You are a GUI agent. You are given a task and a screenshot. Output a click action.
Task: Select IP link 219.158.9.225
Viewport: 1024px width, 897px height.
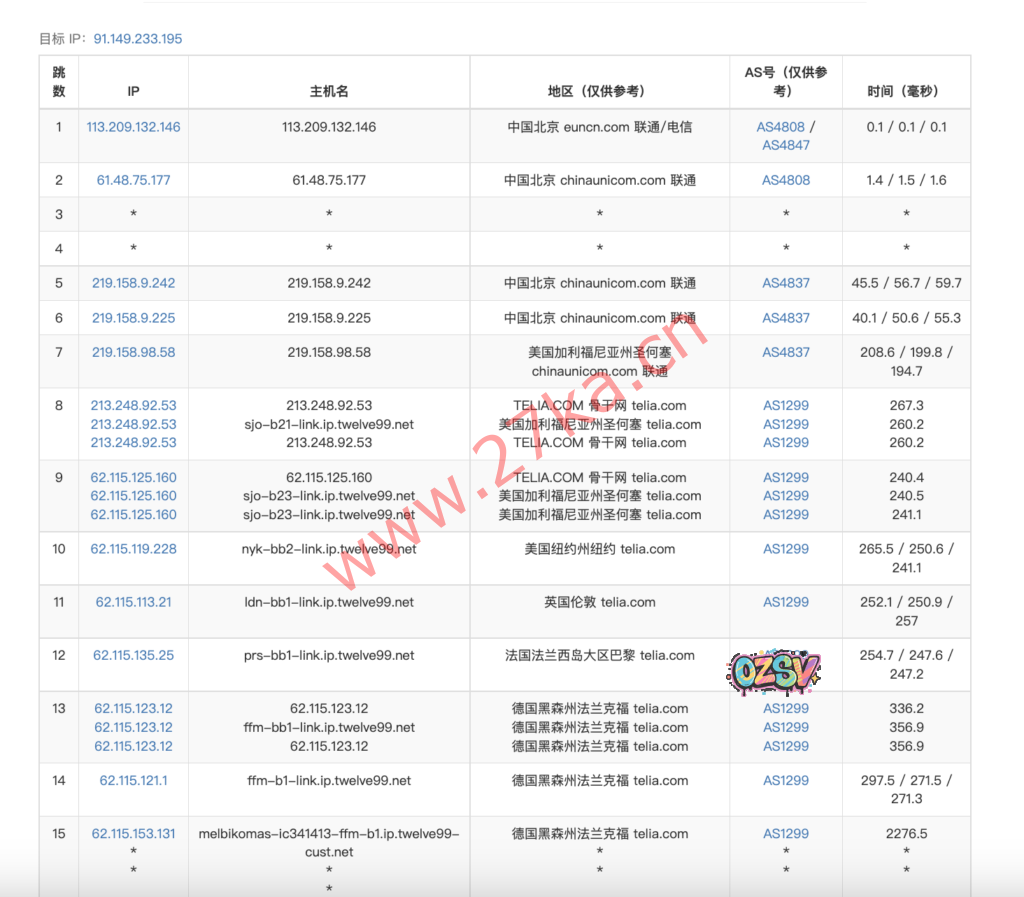coord(133,318)
